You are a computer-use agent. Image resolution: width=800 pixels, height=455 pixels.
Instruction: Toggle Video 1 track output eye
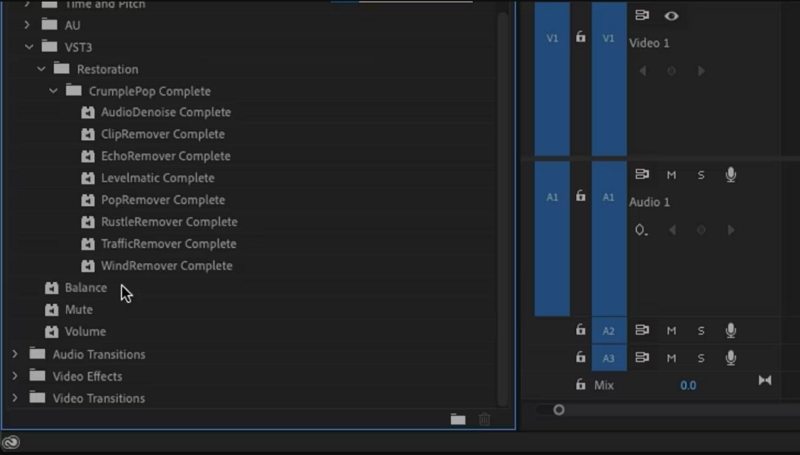(x=671, y=16)
